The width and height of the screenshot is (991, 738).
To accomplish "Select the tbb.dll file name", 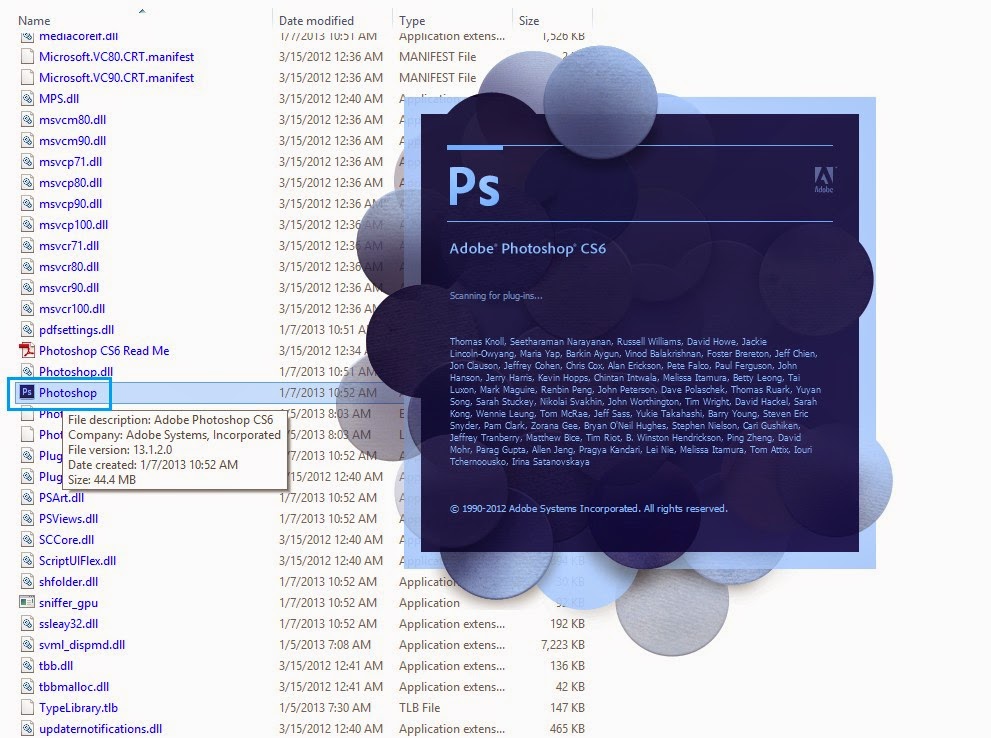I will [x=56, y=665].
